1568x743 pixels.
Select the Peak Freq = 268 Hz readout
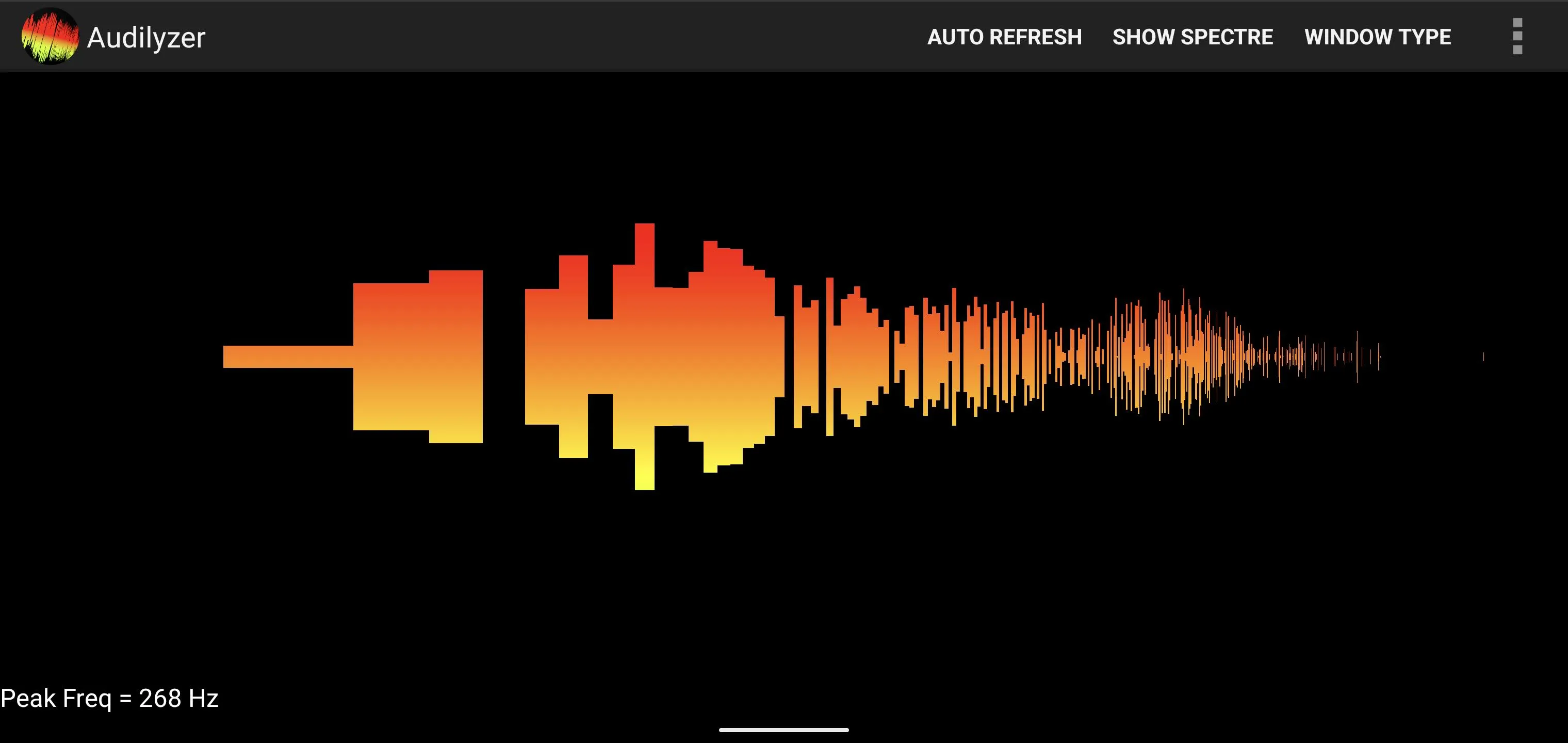point(109,698)
